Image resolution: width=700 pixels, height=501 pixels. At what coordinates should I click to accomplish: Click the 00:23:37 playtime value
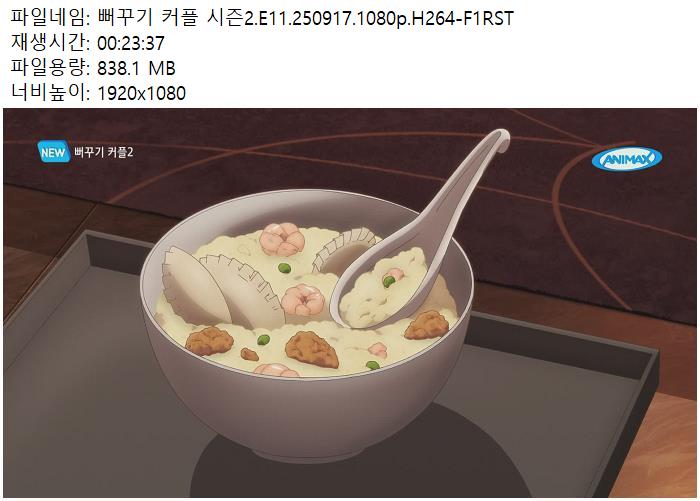tap(131, 43)
